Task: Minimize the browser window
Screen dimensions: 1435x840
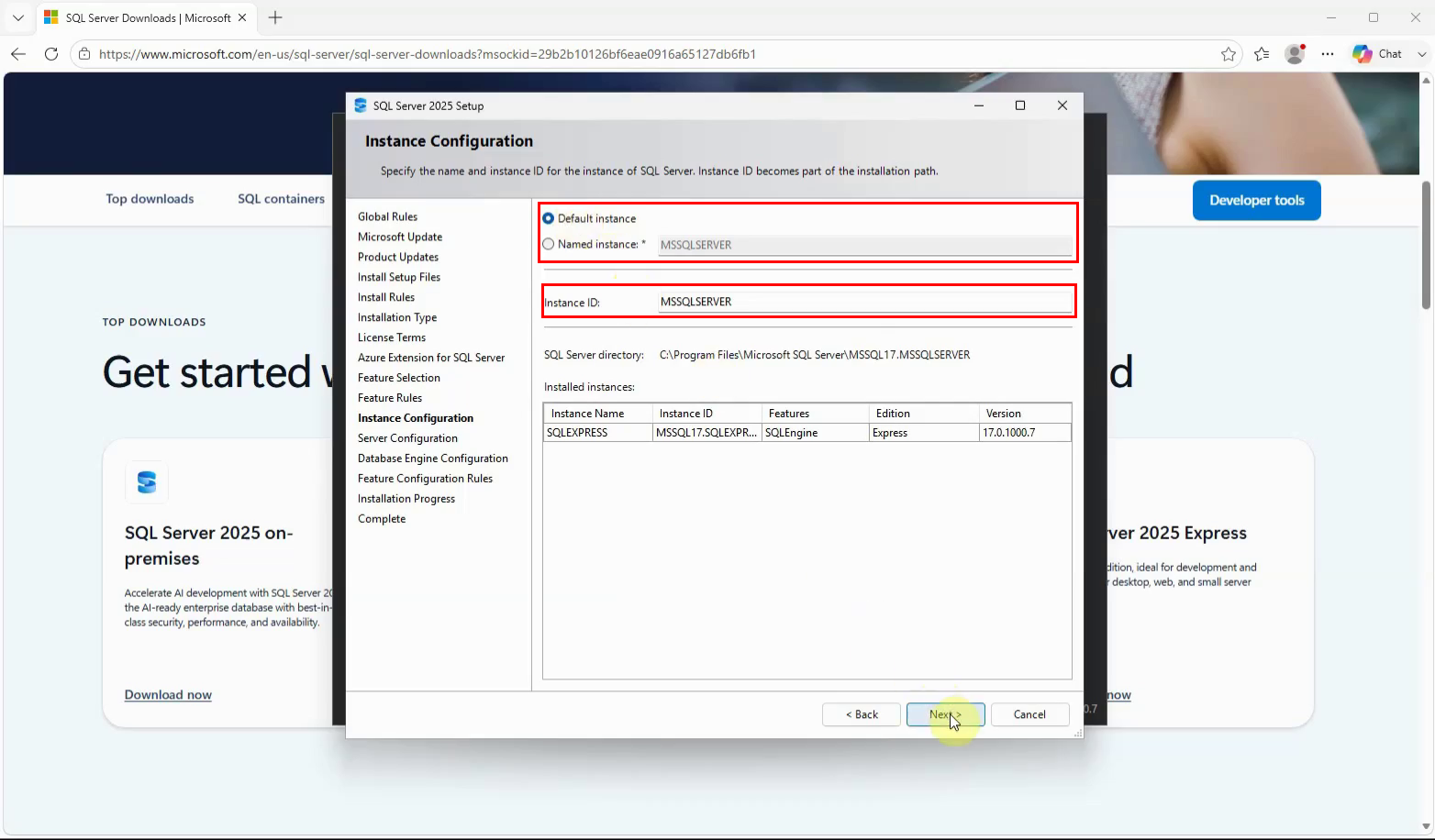Action: pos(1331,17)
